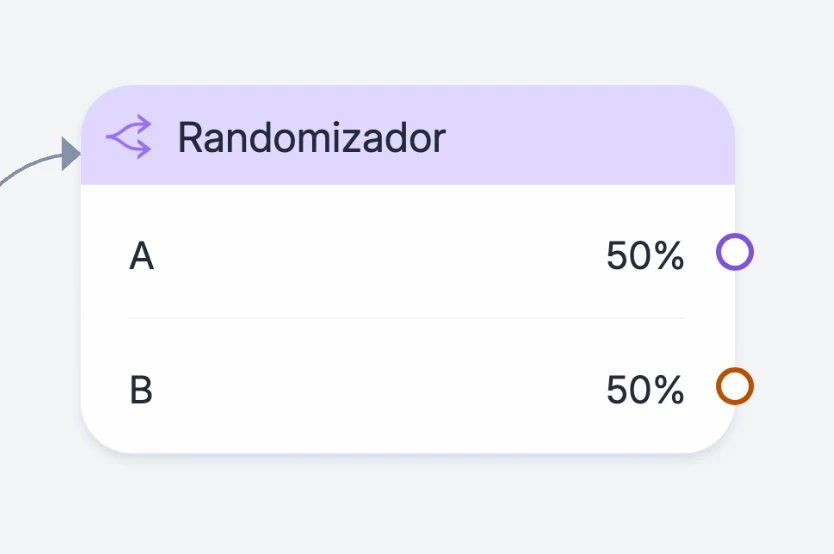
Task: Edit the 50% value for path A
Action: [x=645, y=257]
